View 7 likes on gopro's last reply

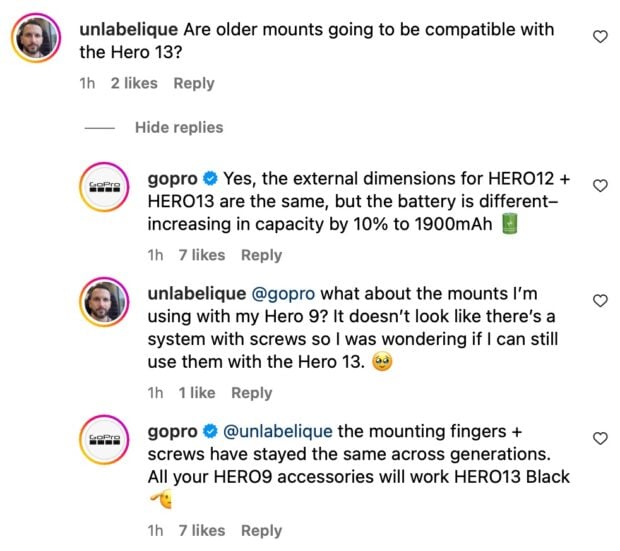pos(201,531)
